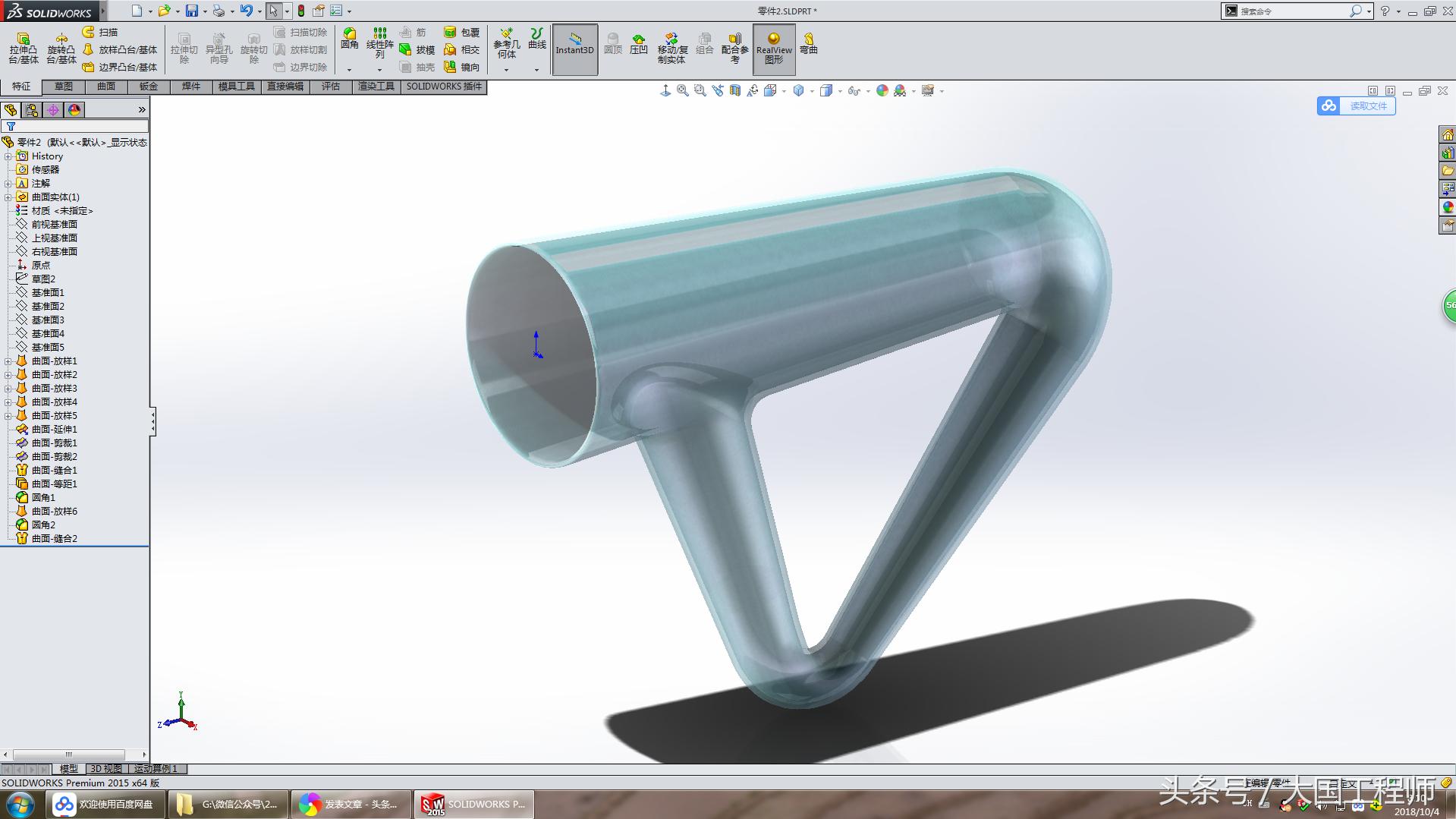Image resolution: width=1456 pixels, height=819 pixels.
Task: Activate the 扫描 (Sweep) tool
Action: coord(105,31)
